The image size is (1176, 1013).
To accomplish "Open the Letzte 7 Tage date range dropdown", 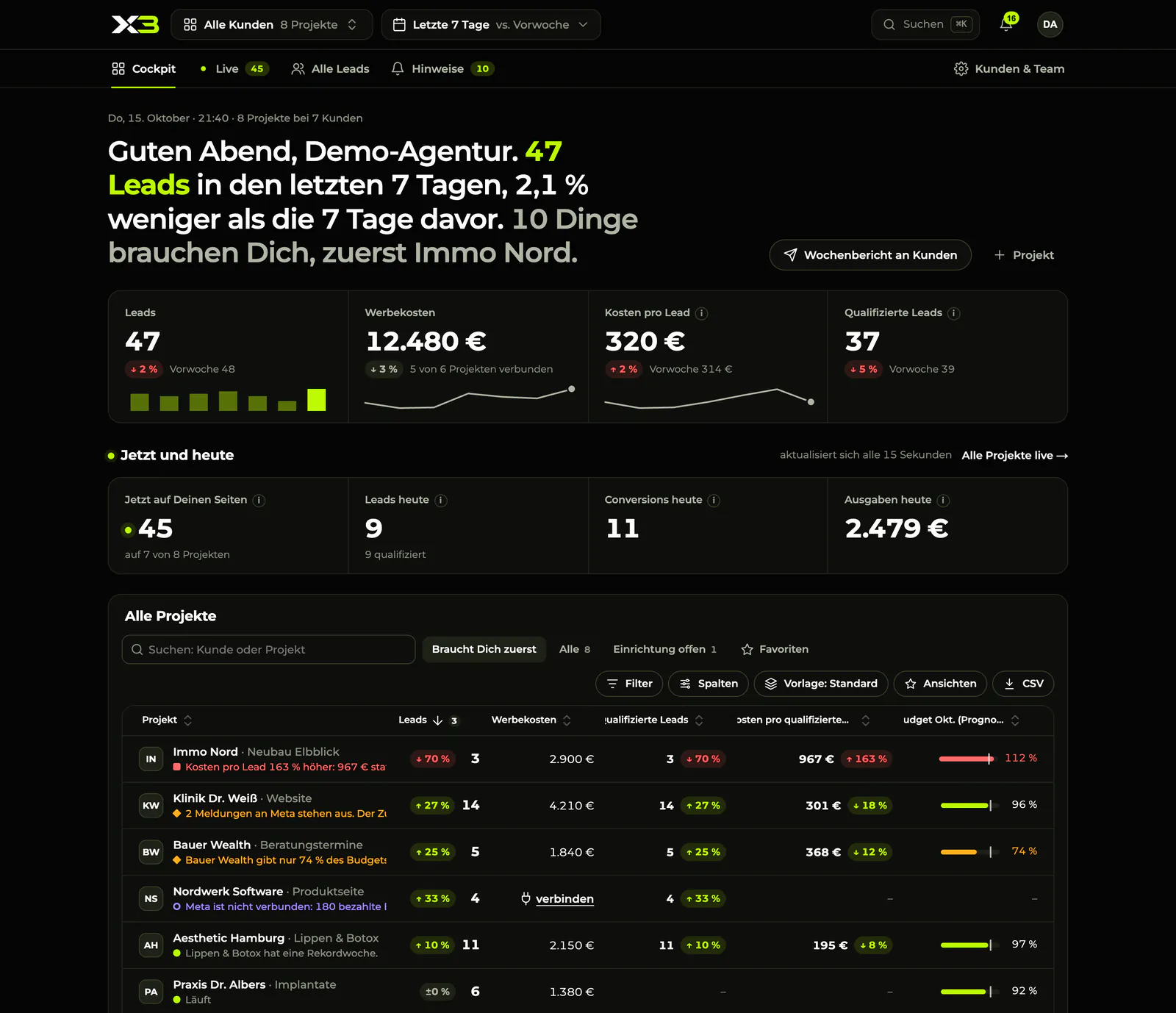I will pos(491,24).
